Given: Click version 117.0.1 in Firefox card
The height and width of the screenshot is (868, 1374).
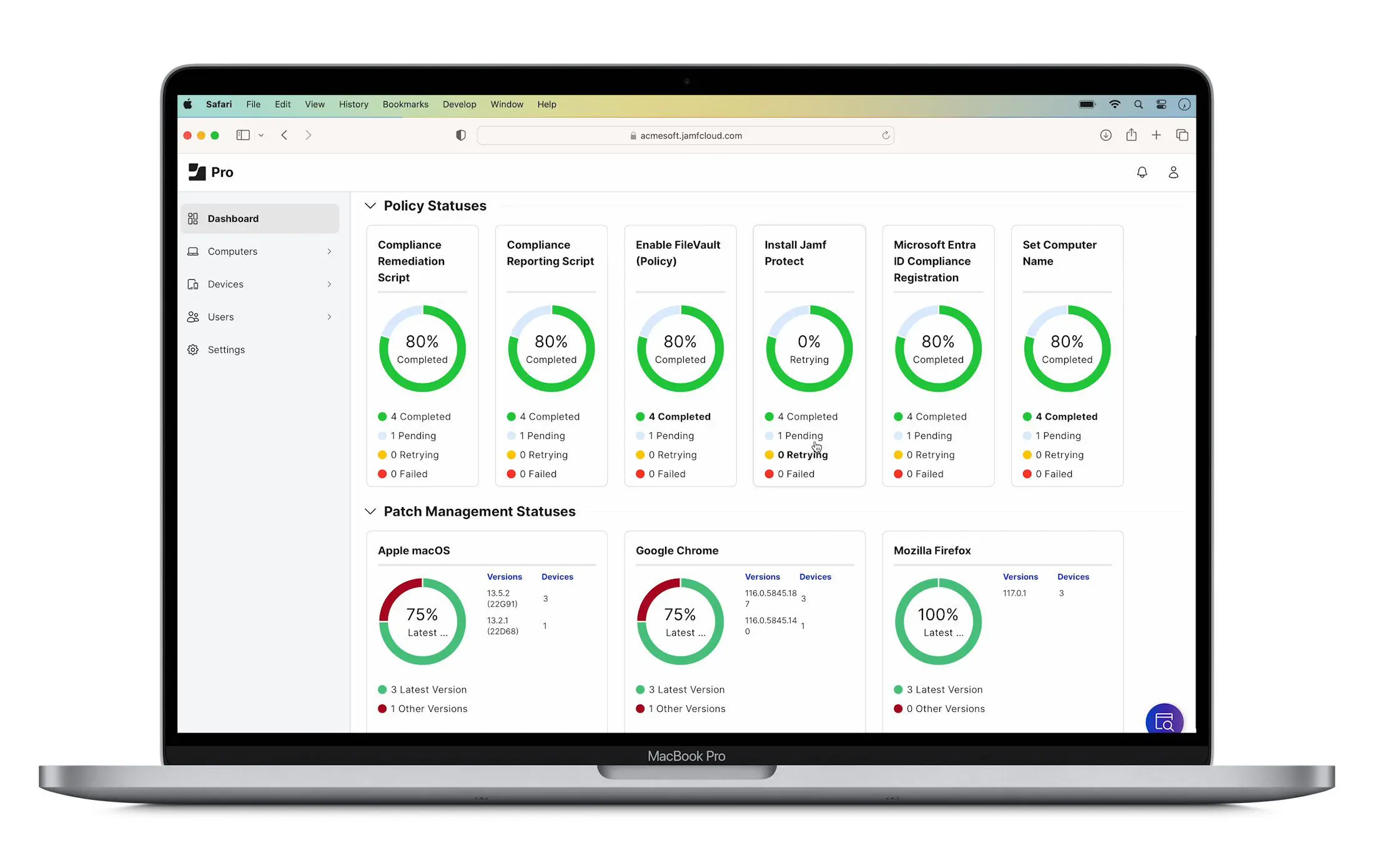Looking at the screenshot, I should coord(1014,593).
